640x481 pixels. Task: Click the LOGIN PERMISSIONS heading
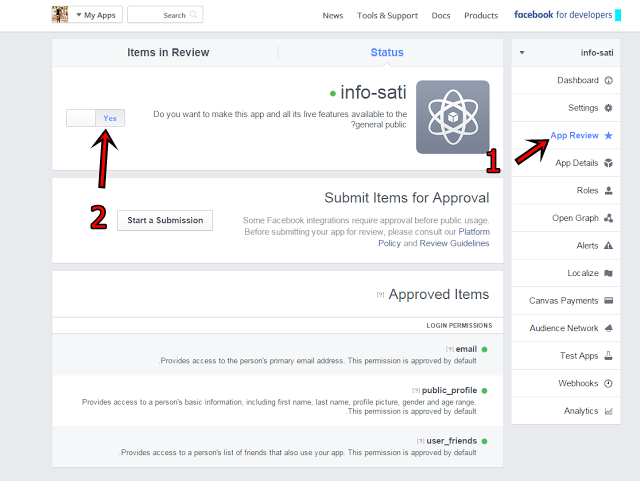(459, 325)
